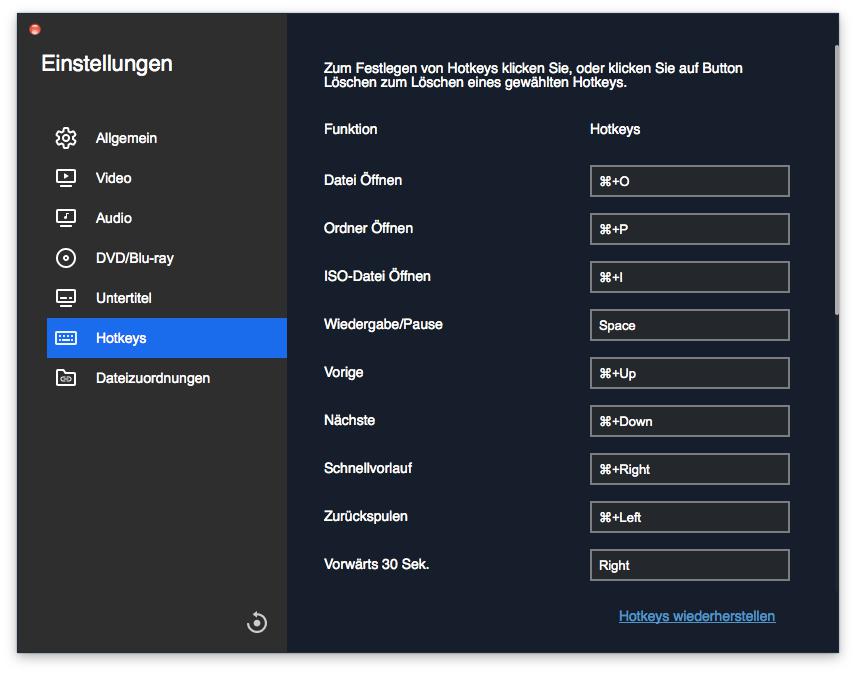
Task: Click the vertical scrollbar of hotkey list
Action: coord(836,180)
